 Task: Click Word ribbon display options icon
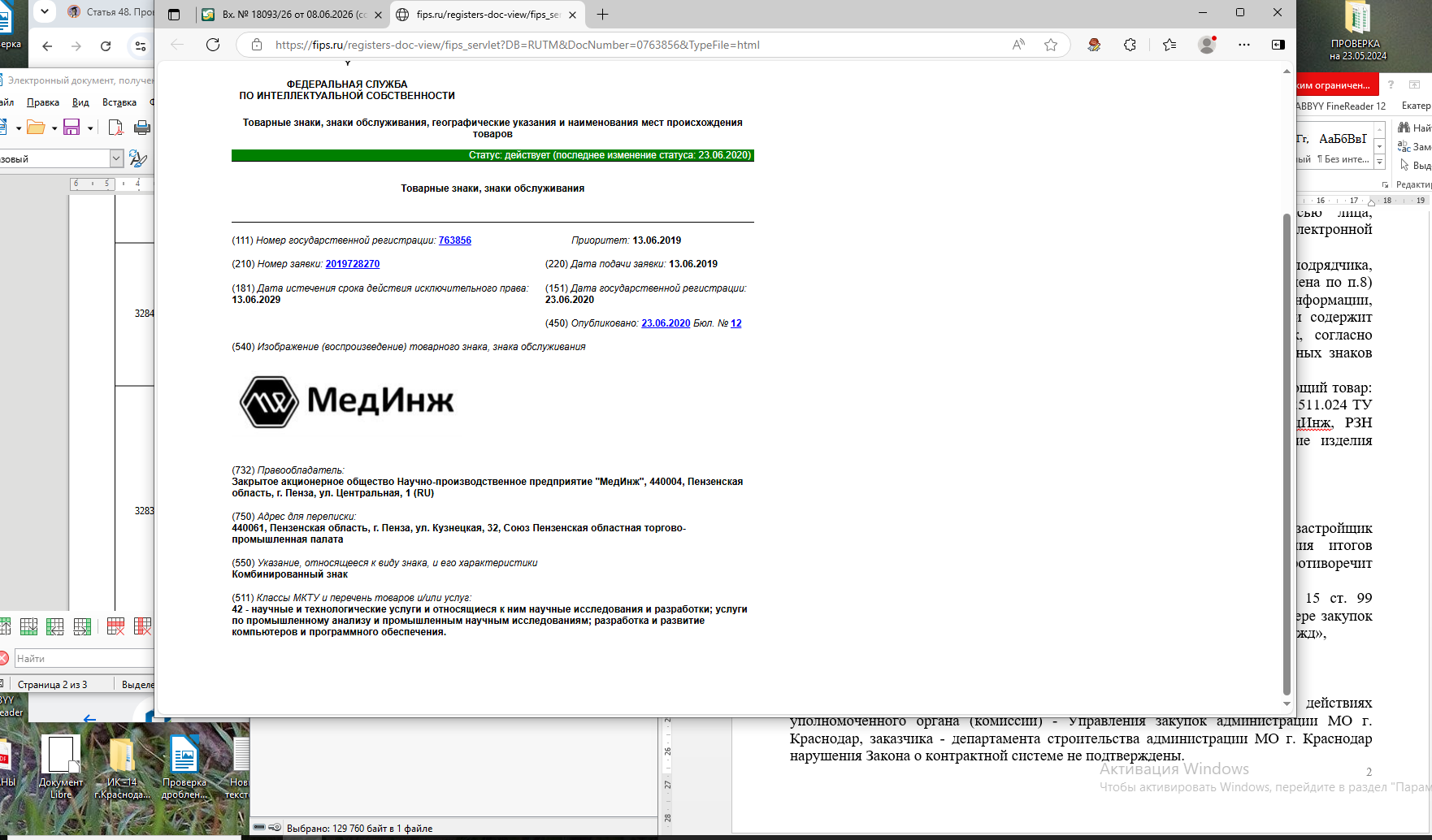1414,84
